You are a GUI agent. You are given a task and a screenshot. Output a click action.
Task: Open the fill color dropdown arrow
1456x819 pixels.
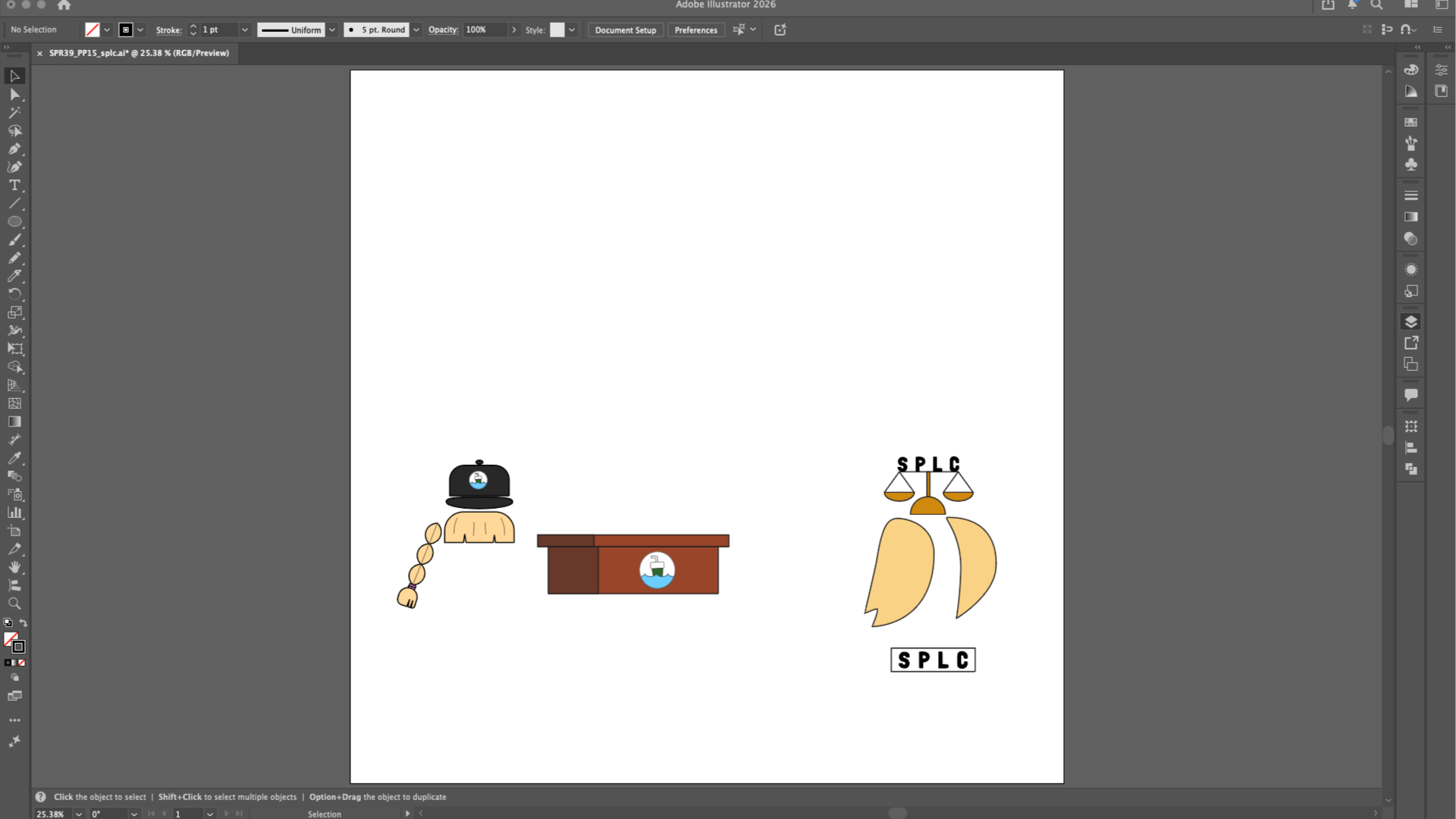(107, 30)
